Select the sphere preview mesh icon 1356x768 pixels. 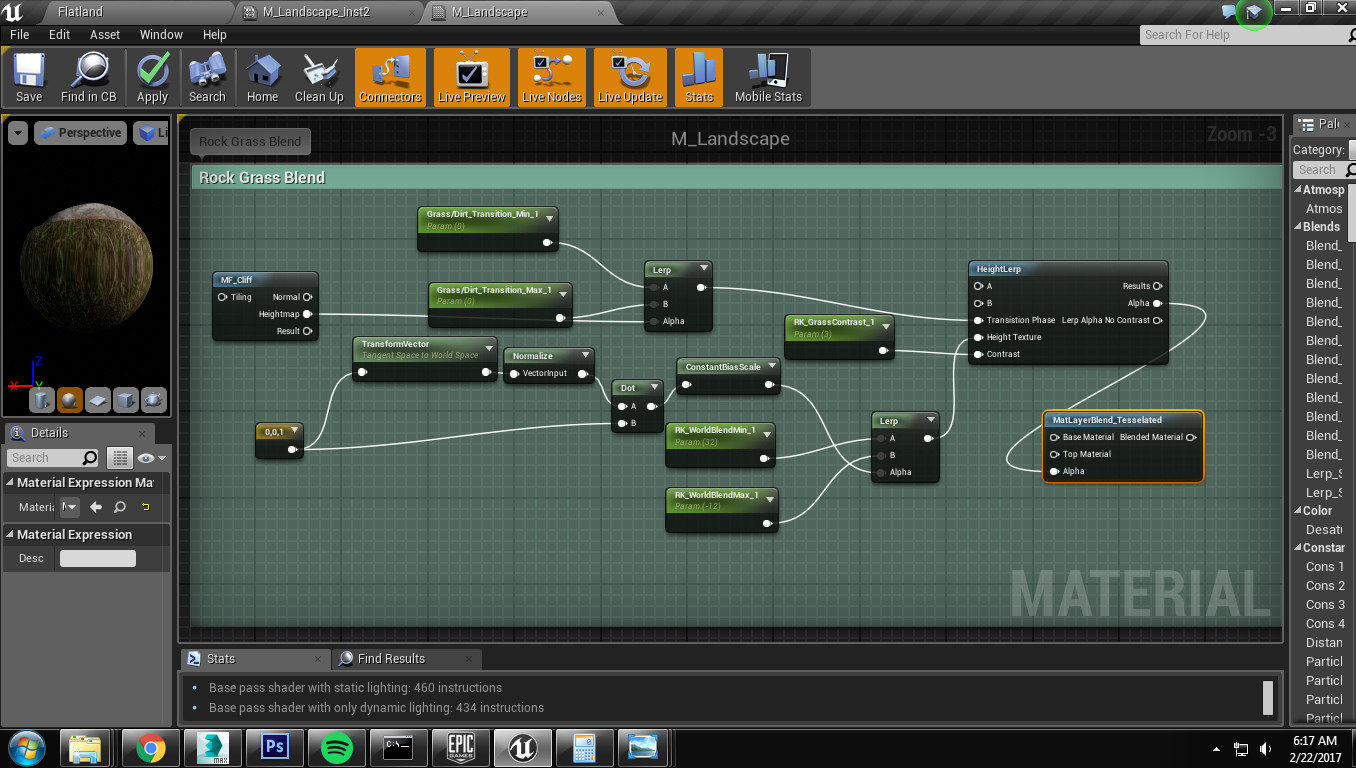pos(70,400)
